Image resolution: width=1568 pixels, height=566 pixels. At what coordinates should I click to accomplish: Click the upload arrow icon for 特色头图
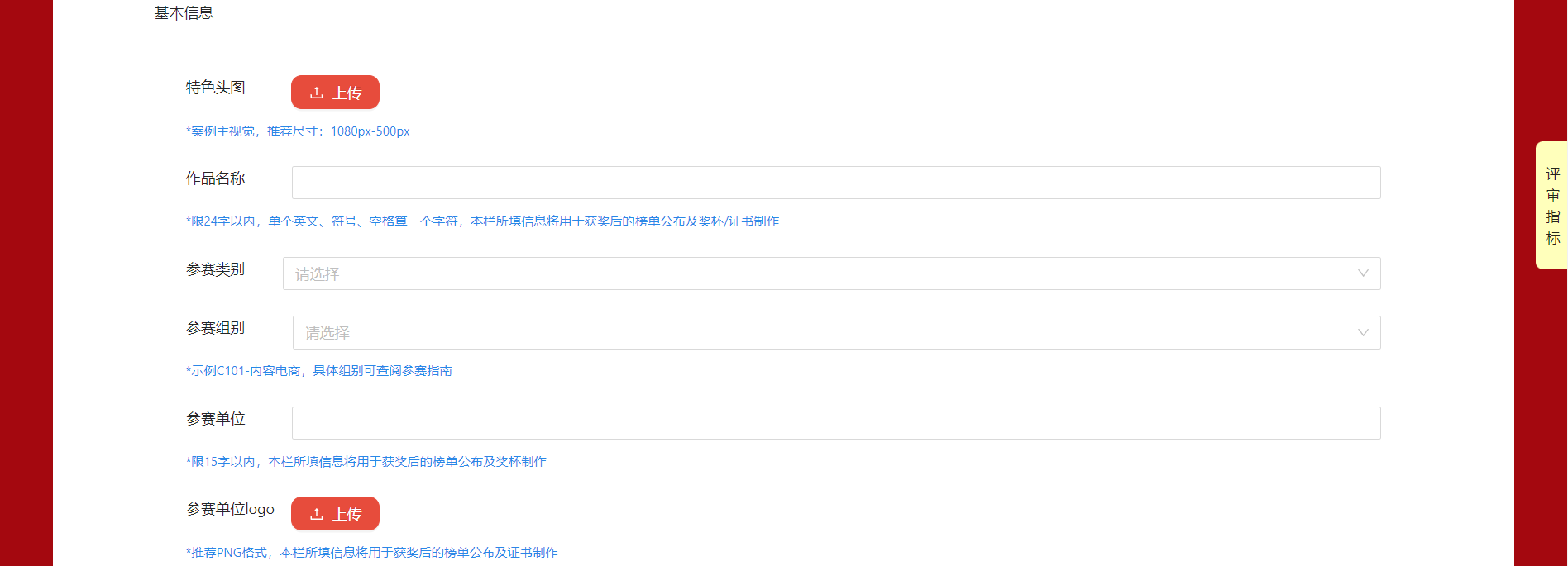[x=317, y=93]
